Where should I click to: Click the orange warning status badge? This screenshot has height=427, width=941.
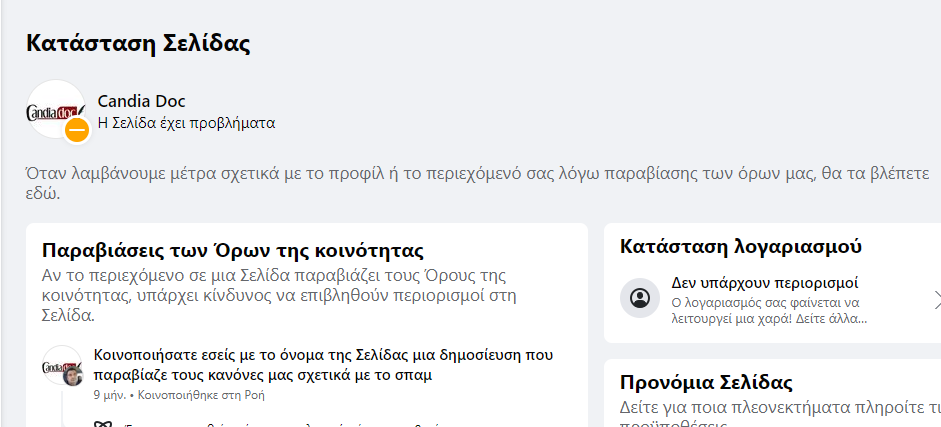77,130
